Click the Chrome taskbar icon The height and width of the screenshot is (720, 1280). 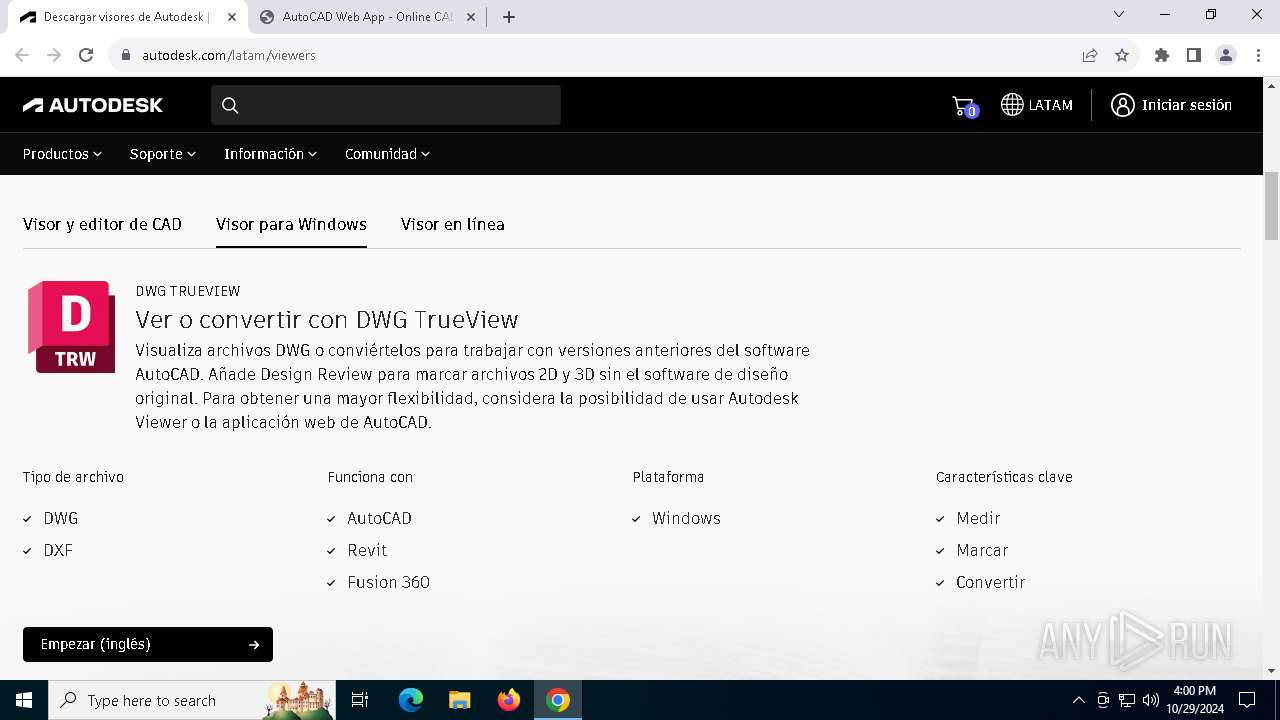pos(558,700)
